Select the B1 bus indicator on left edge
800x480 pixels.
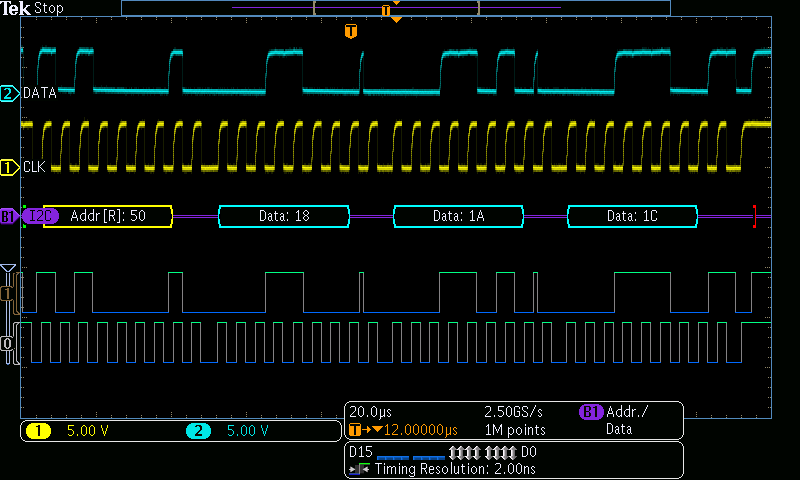(x=8, y=216)
